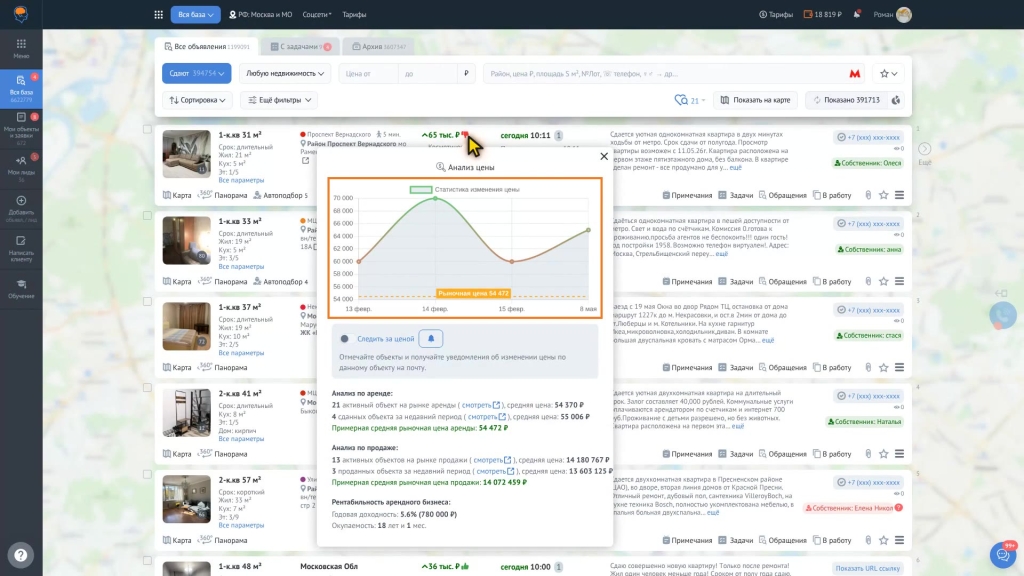
Task: Click the 15 февр. low point on chart
Action: click(512, 261)
